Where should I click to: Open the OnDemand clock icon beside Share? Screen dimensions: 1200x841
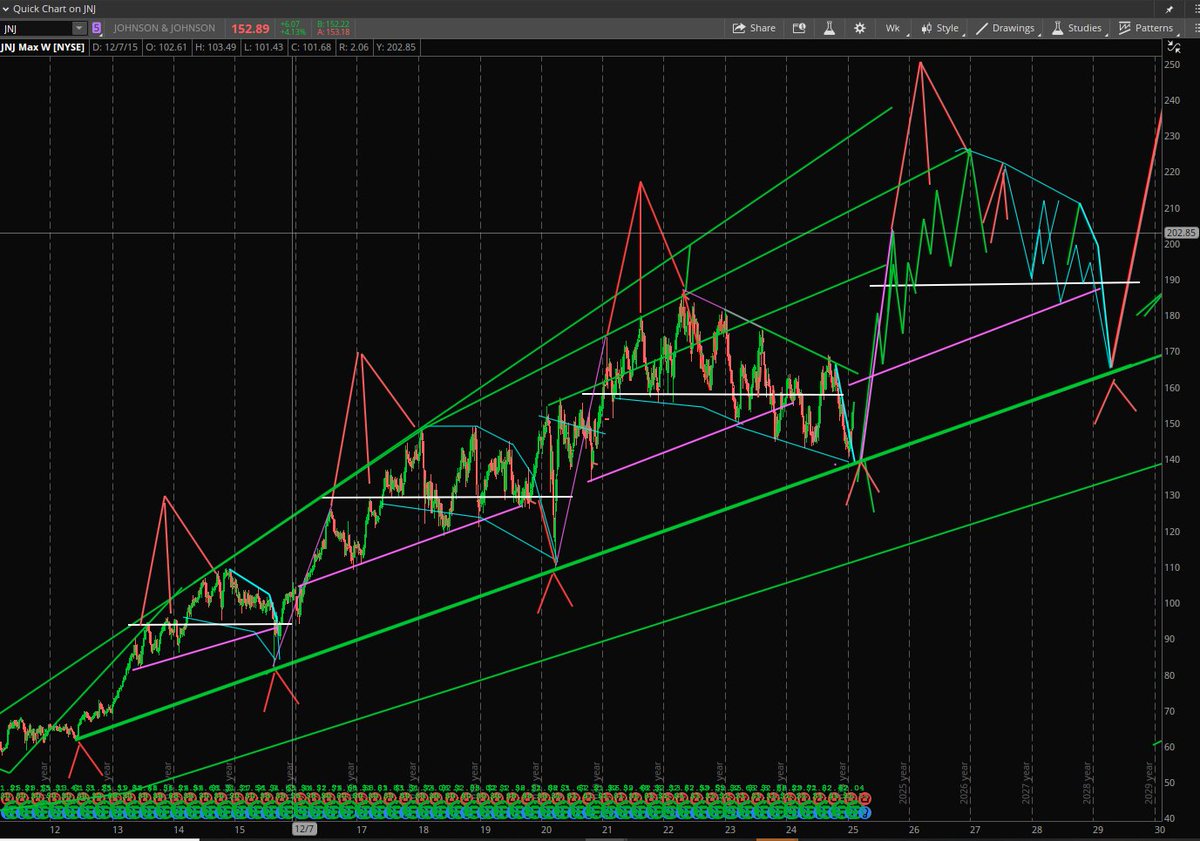(x=799, y=28)
